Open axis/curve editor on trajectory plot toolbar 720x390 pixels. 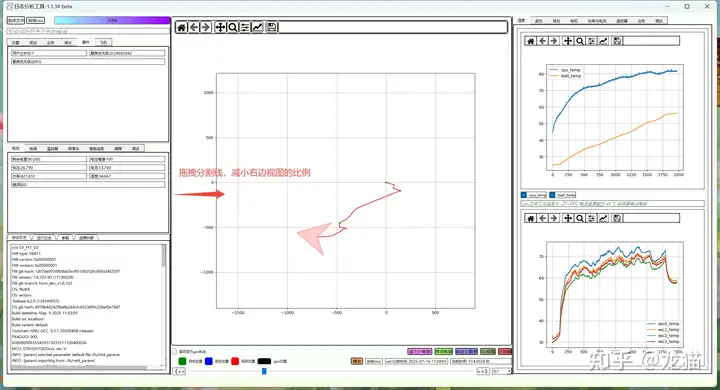point(258,28)
